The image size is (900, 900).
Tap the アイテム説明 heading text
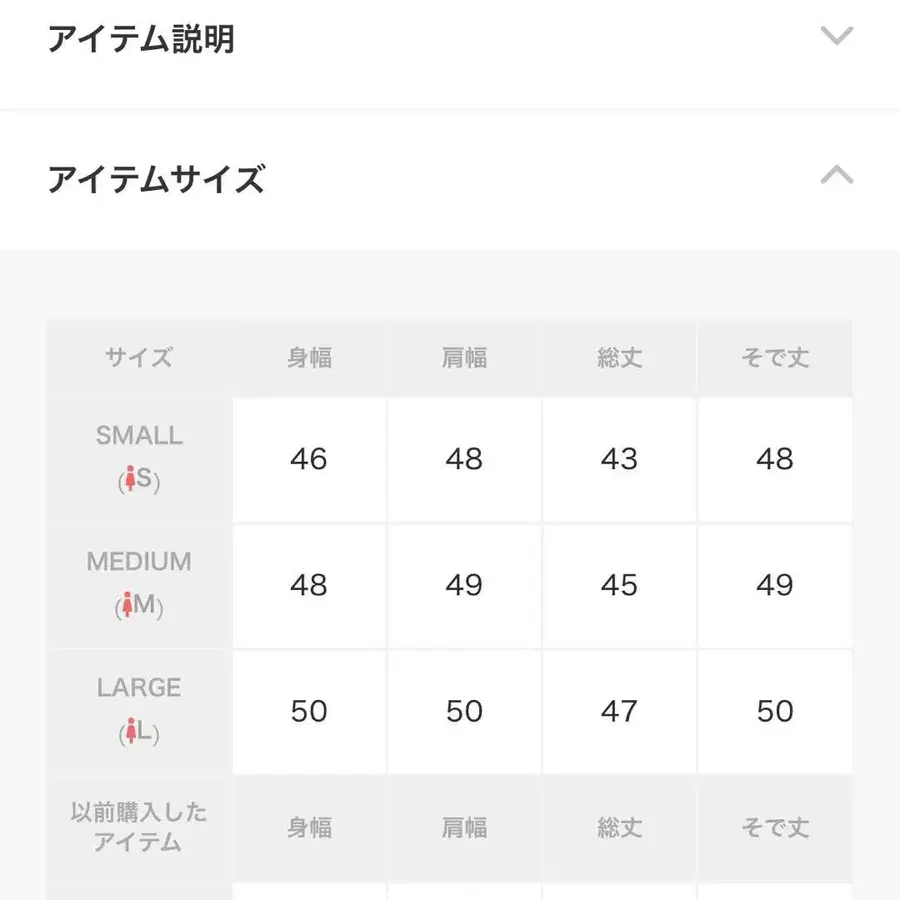tap(141, 40)
